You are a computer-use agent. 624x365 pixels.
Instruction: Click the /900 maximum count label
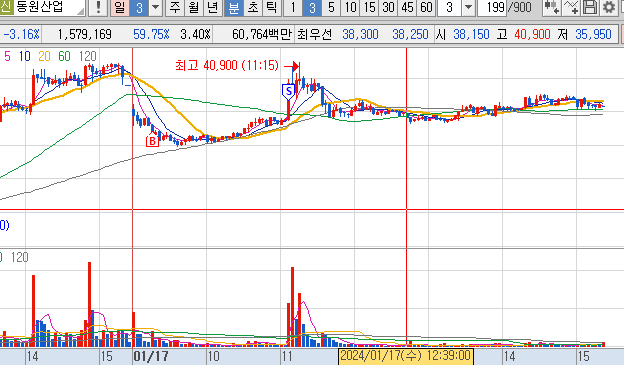tap(519, 7)
